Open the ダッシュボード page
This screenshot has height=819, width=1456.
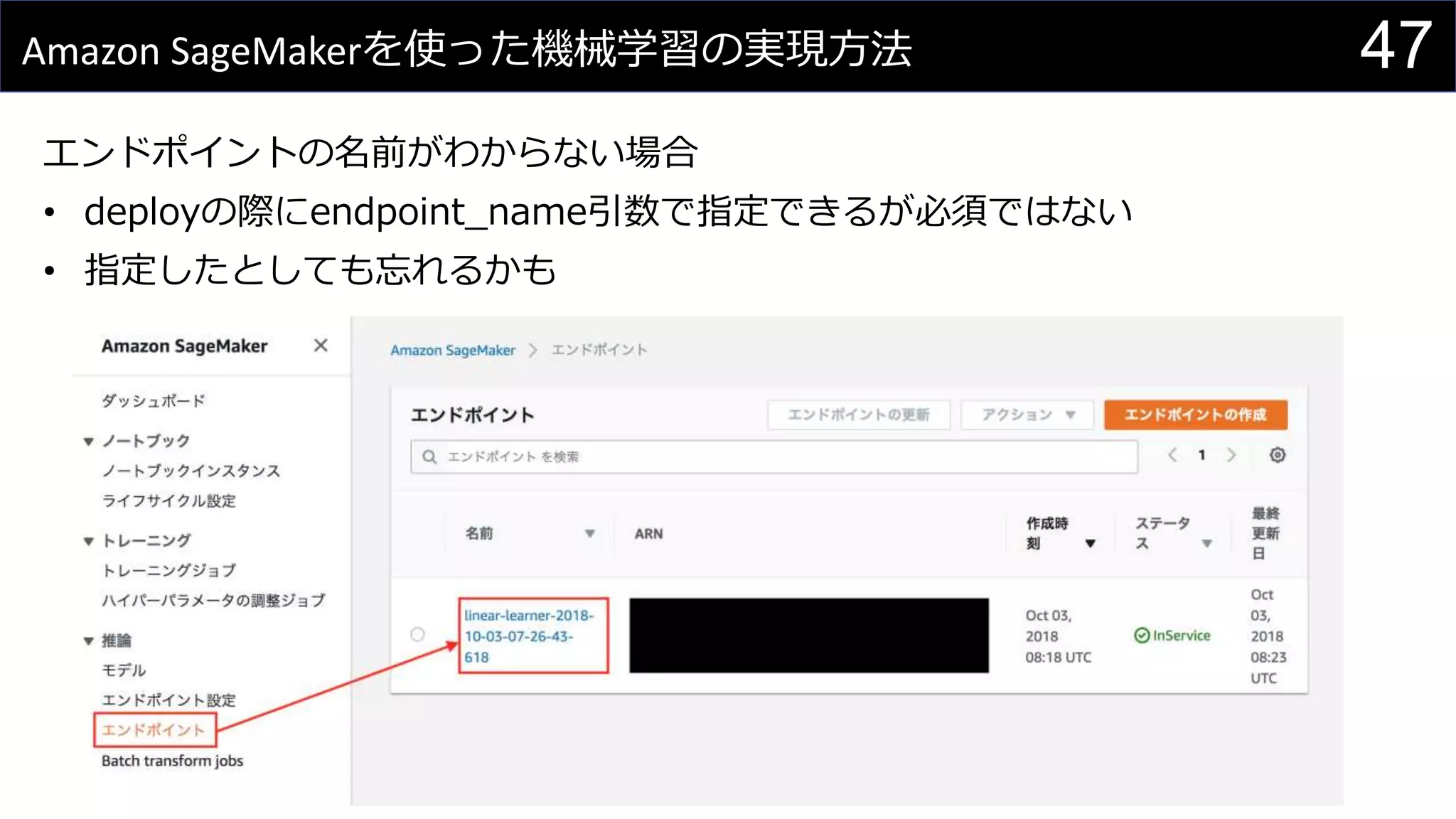pyautogui.click(x=153, y=401)
